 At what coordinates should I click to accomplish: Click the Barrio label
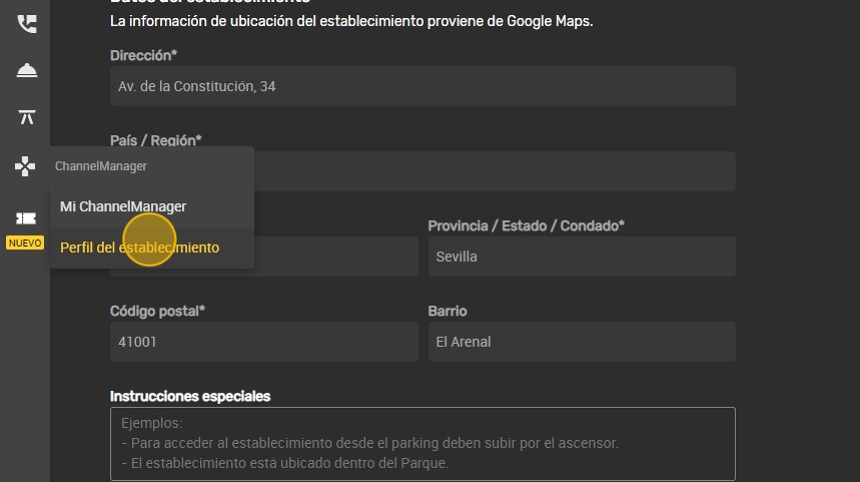click(x=447, y=311)
